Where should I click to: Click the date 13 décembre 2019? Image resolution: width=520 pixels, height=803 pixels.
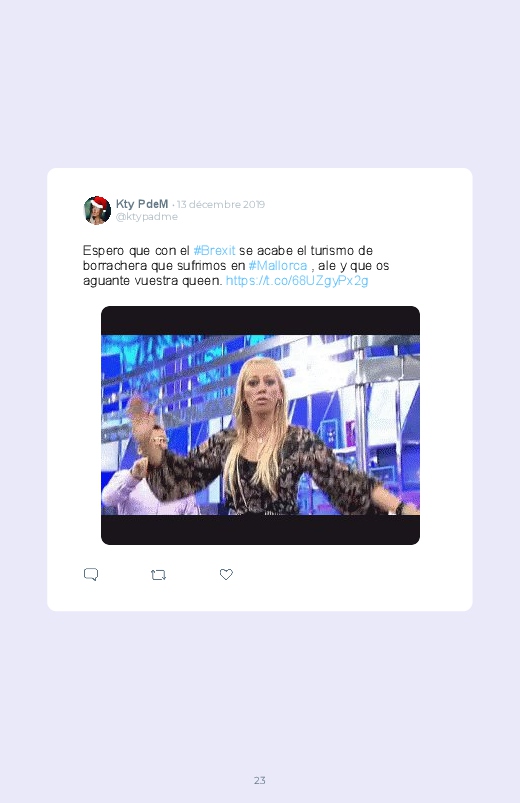point(221,204)
